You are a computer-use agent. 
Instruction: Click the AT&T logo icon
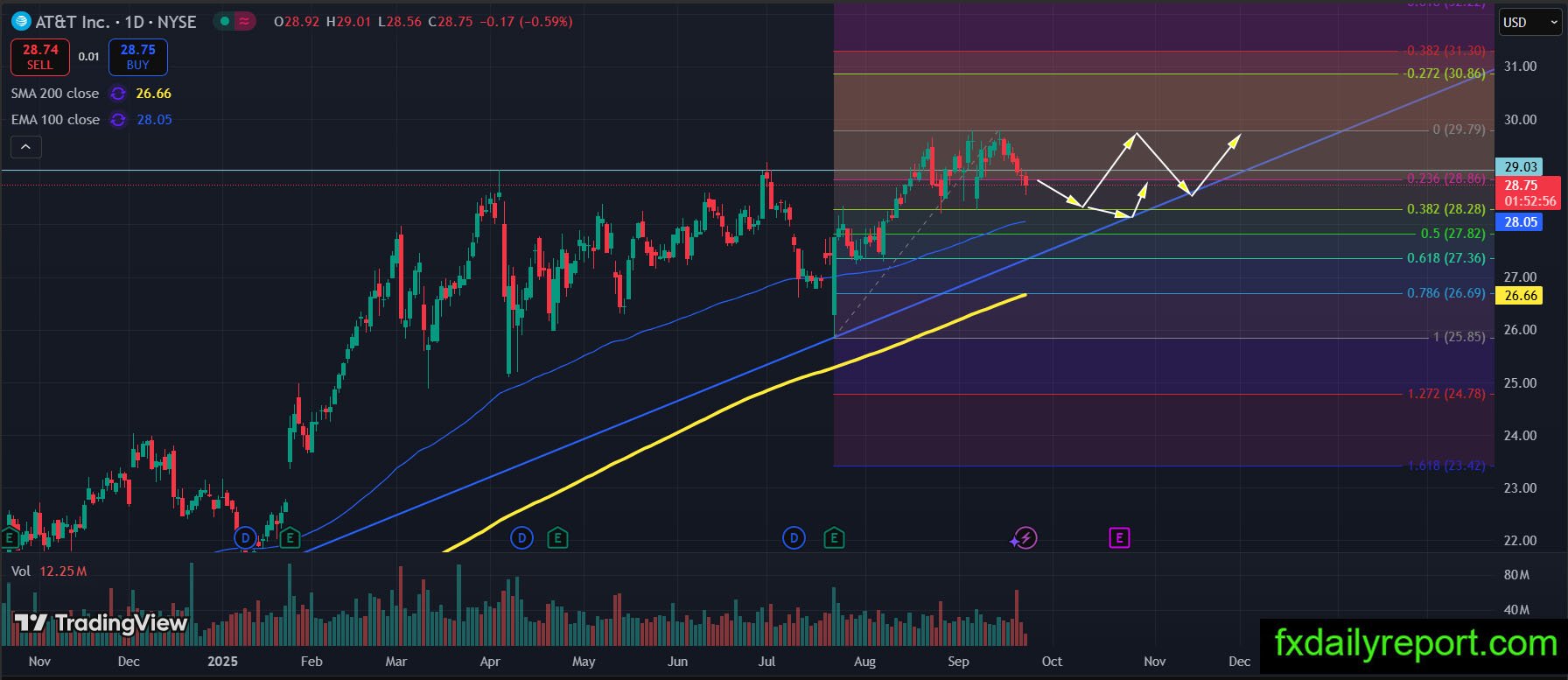click(21, 21)
